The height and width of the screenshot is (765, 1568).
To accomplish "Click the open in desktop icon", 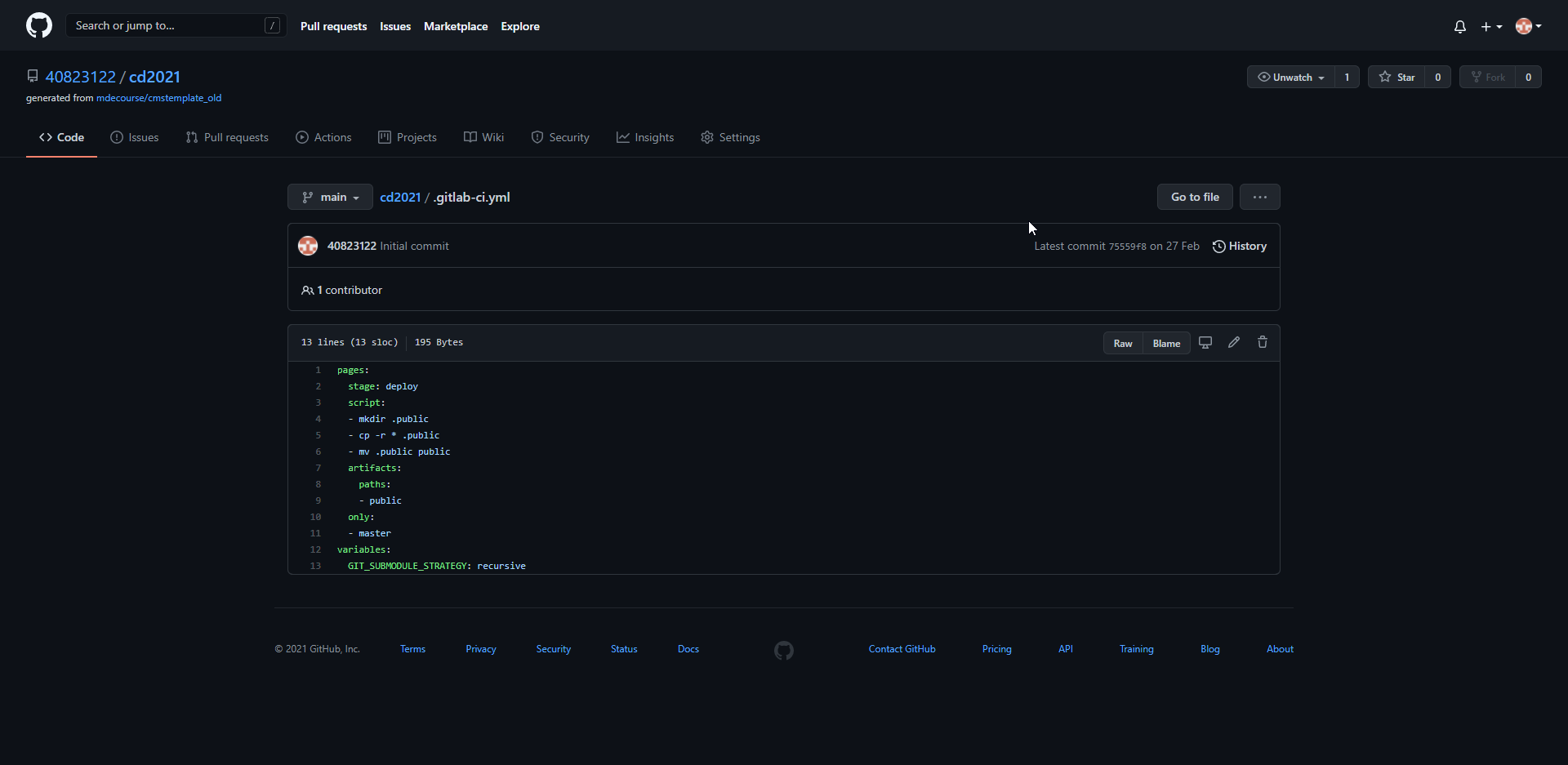I will pyautogui.click(x=1205, y=342).
